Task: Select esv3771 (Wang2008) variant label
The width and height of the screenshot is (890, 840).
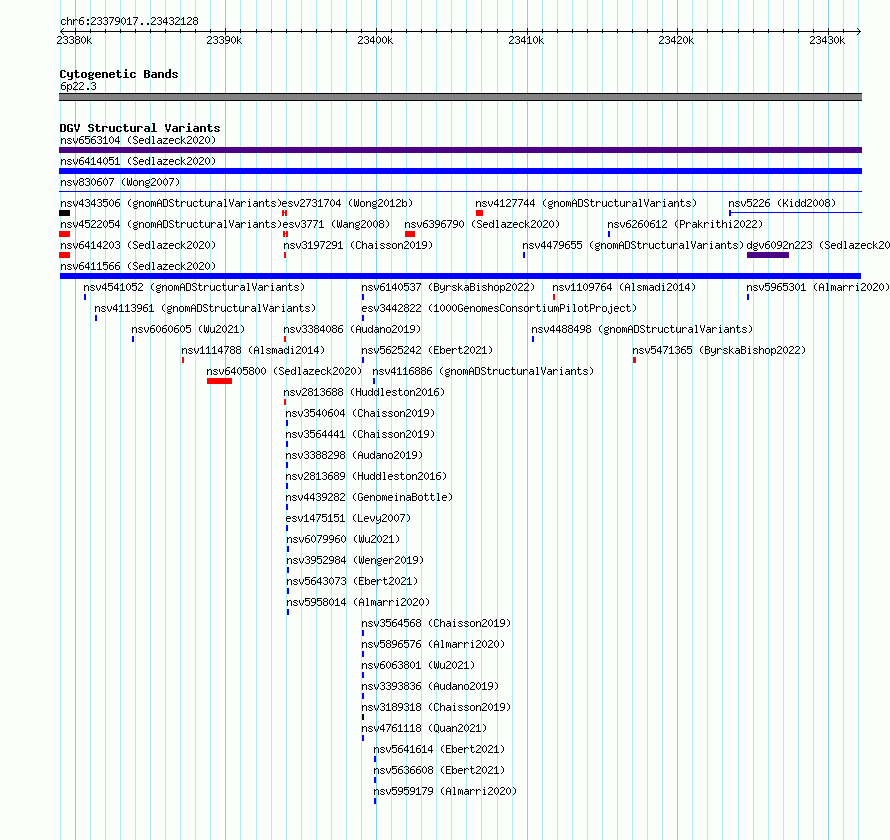Action: [x=336, y=224]
